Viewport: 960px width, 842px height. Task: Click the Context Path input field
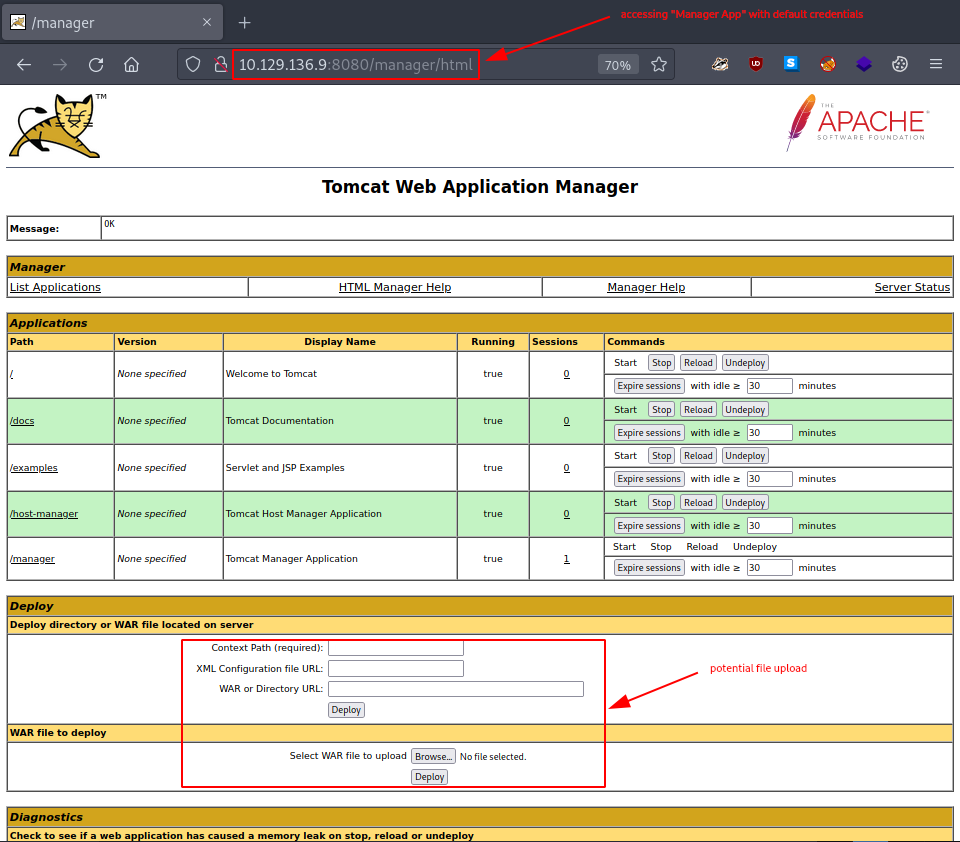[x=395, y=647]
